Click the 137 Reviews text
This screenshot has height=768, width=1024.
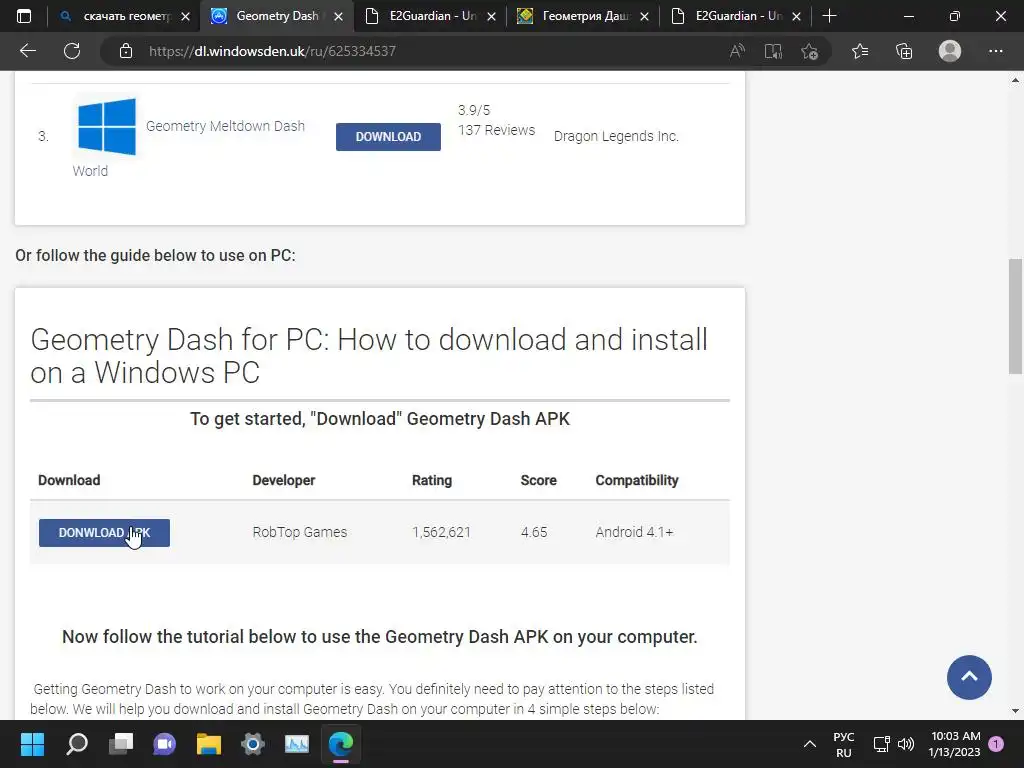[x=496, y=130]
